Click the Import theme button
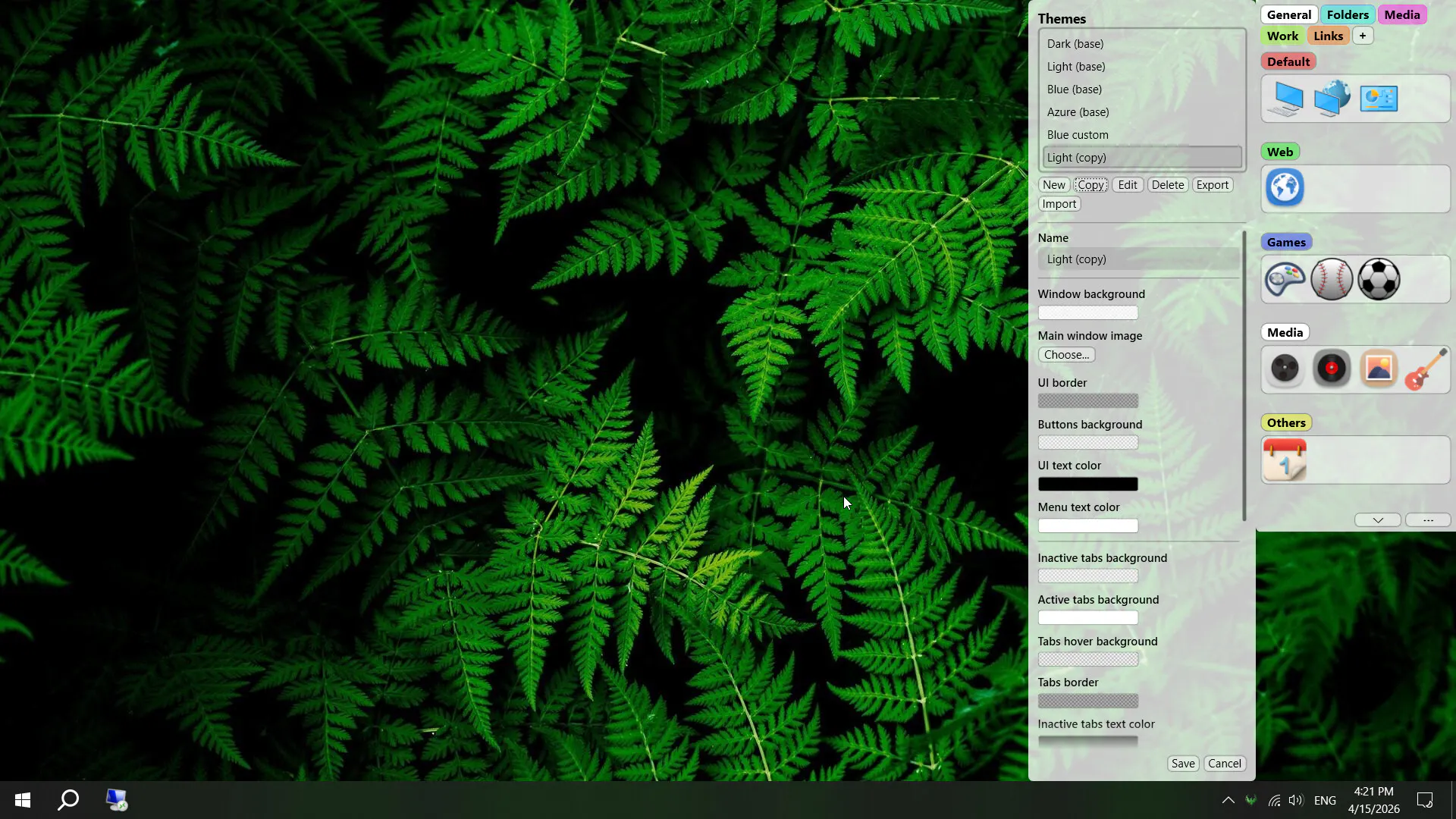Viewport: 1456px width, 819px height. click(x=1059, y=204)
